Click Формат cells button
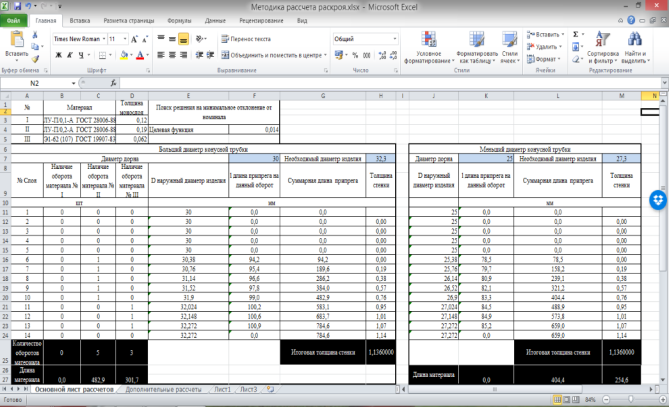669x408 pixels. coord(543,59)
